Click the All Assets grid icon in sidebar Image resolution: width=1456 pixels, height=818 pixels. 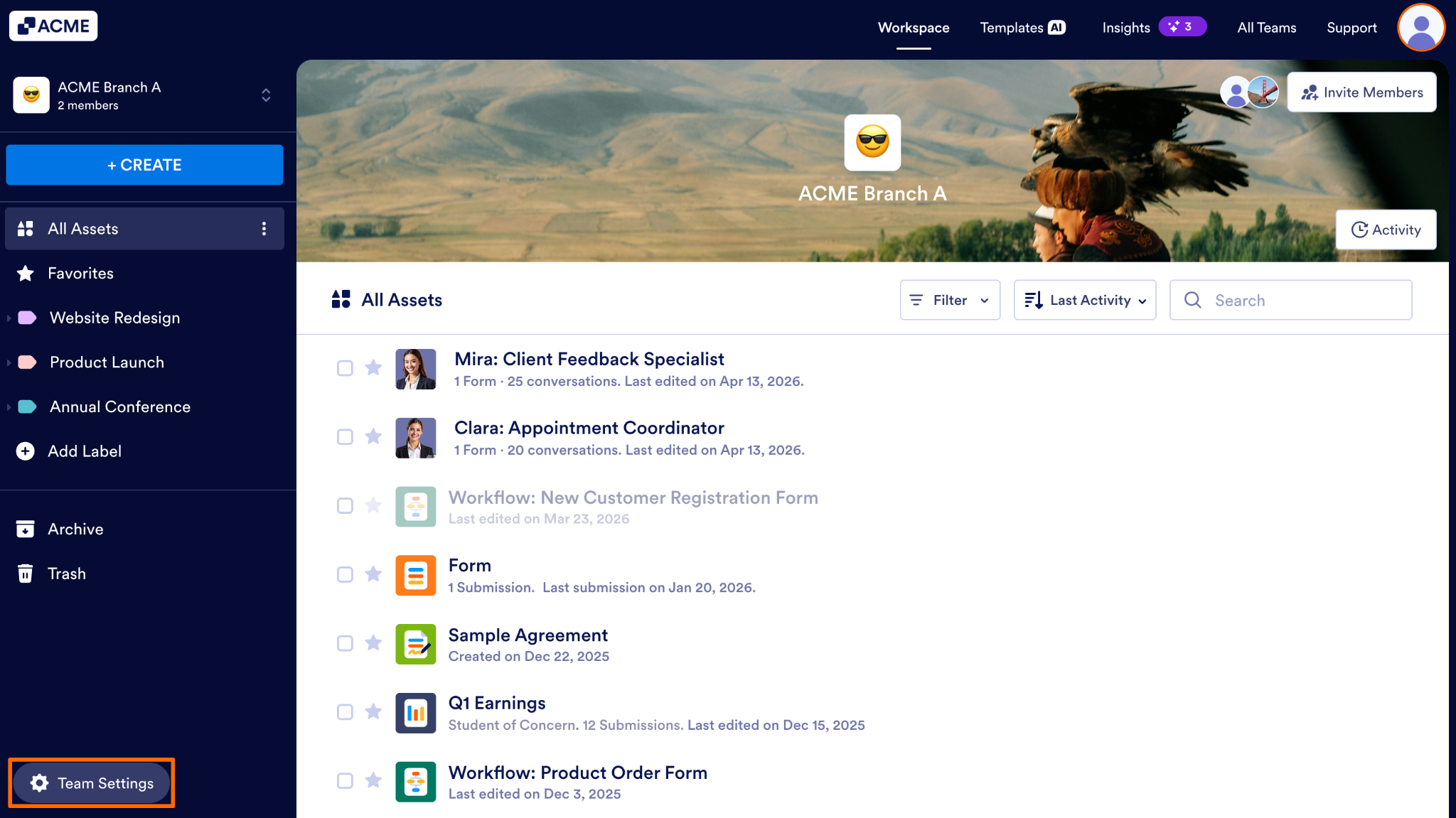pos(26,229)
